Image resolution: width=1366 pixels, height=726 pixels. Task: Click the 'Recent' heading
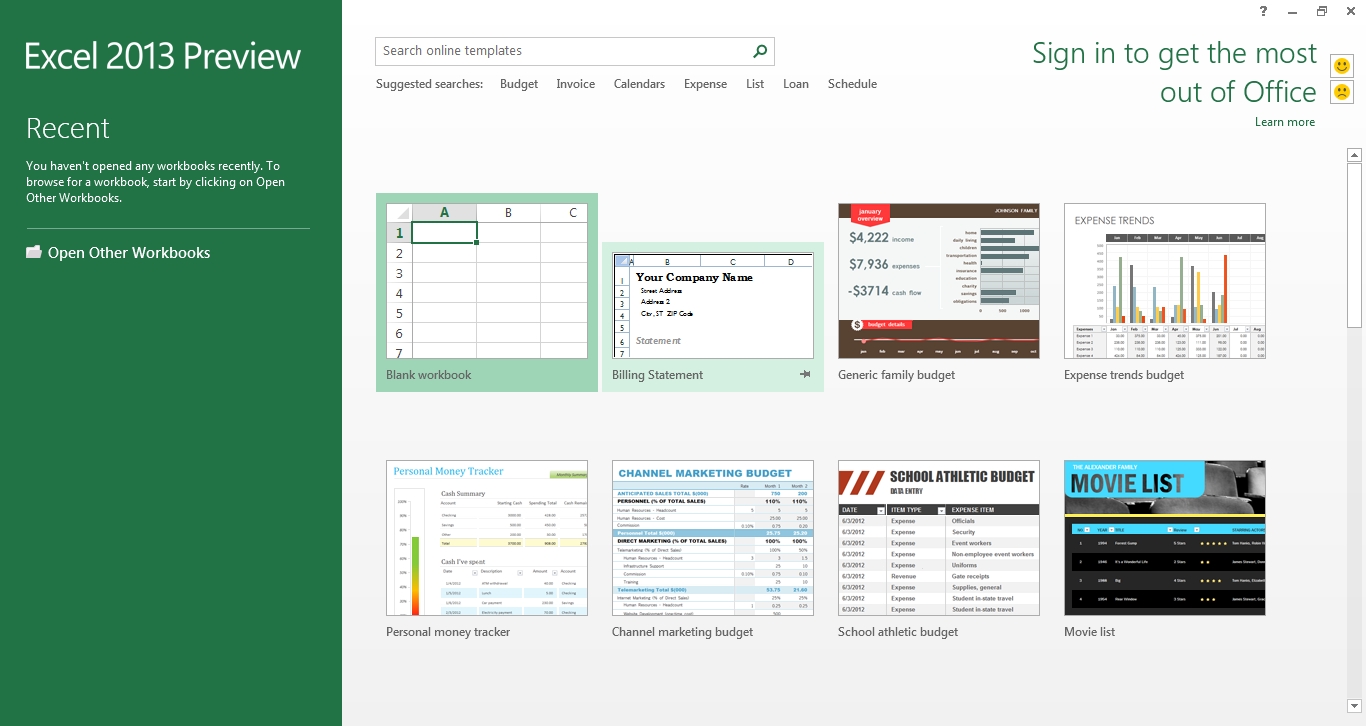pyautogui.click(x=68, y=128)
